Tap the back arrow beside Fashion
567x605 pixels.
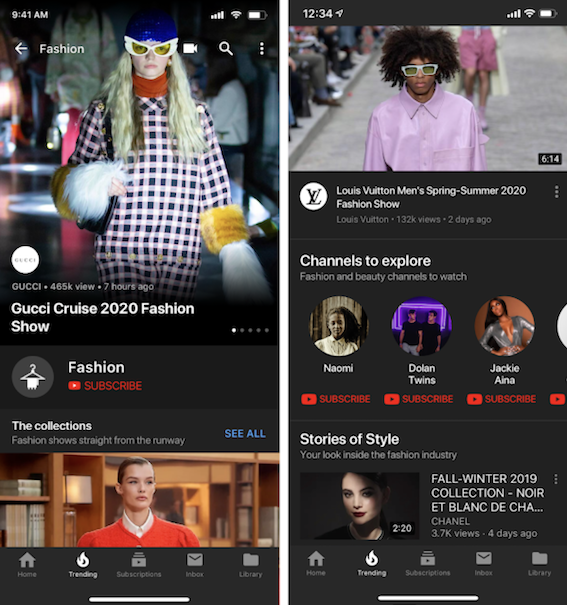click(21, 49)
